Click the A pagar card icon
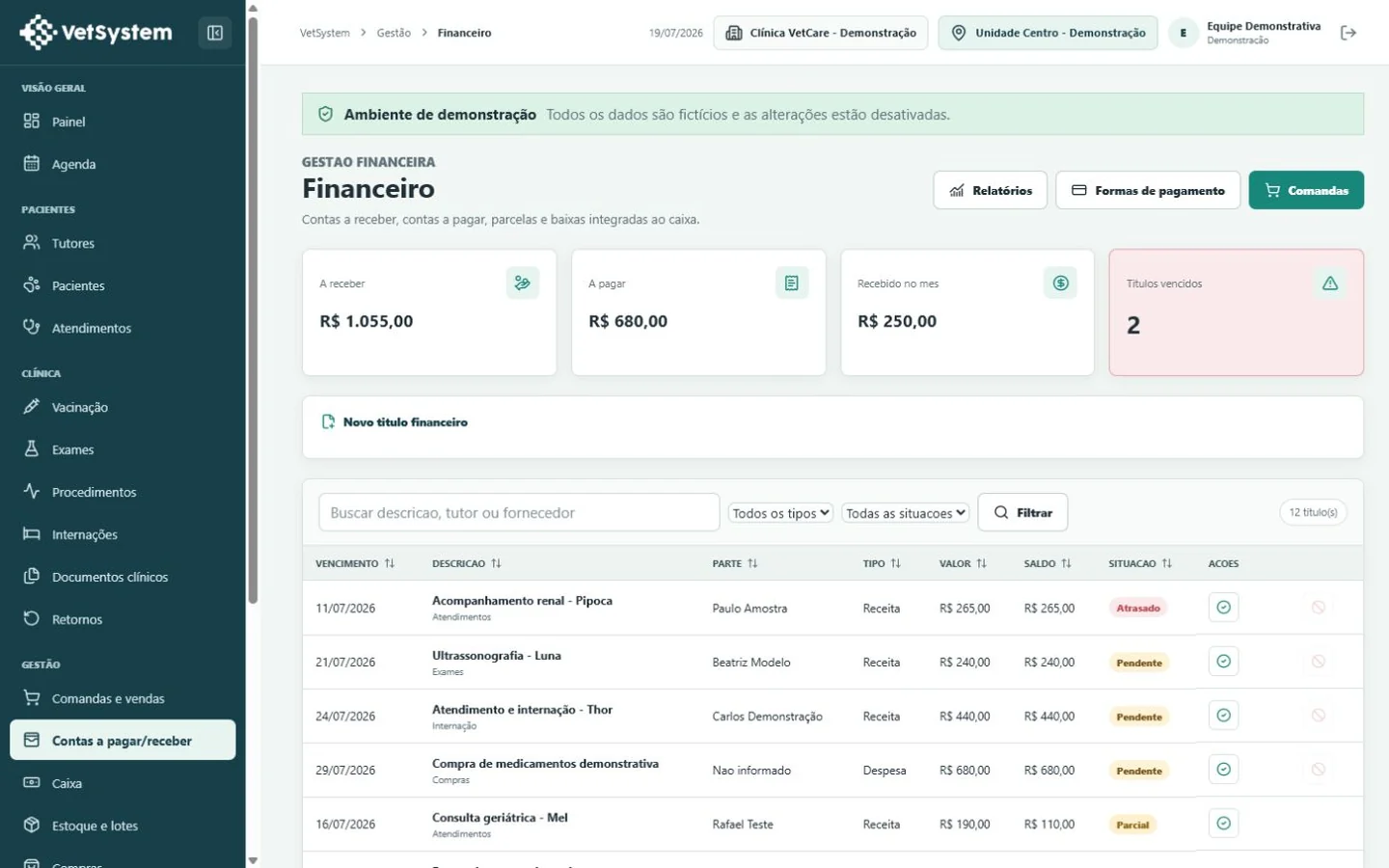 click(x=792, y=283)
